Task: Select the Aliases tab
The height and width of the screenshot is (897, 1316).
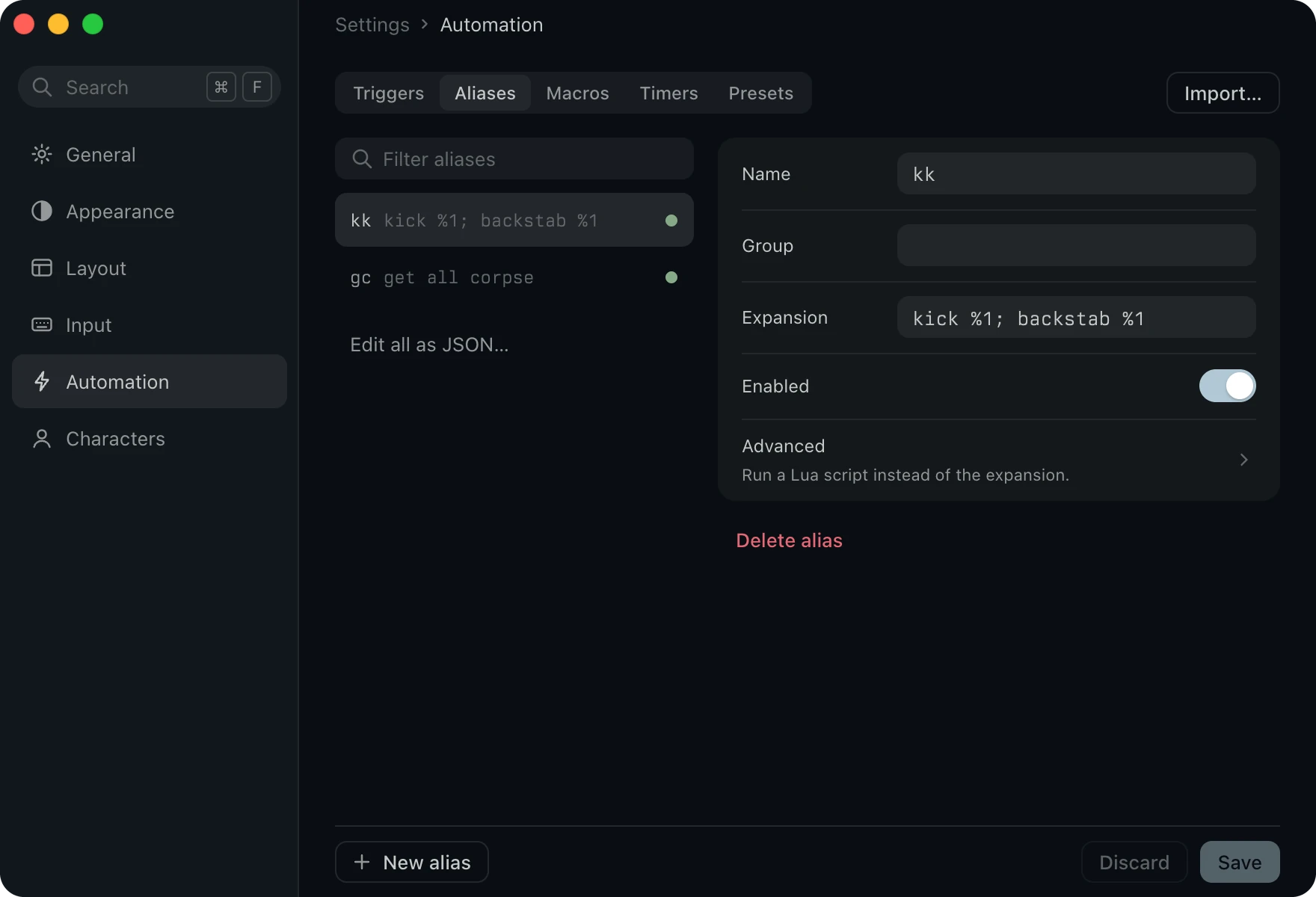Action: (485, 93)
